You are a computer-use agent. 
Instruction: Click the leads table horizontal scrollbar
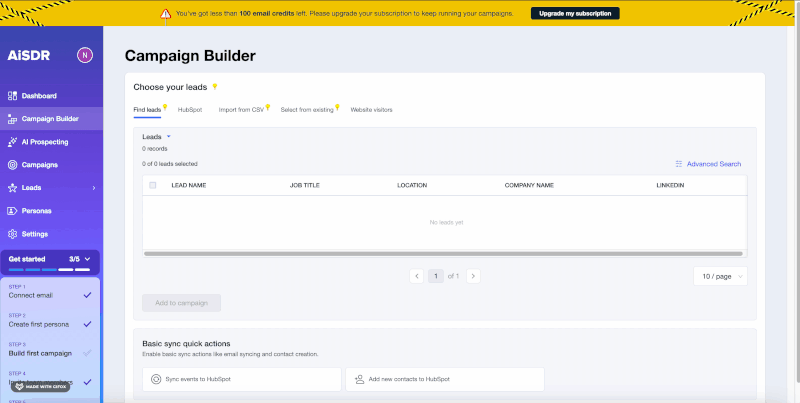(443, 254)
